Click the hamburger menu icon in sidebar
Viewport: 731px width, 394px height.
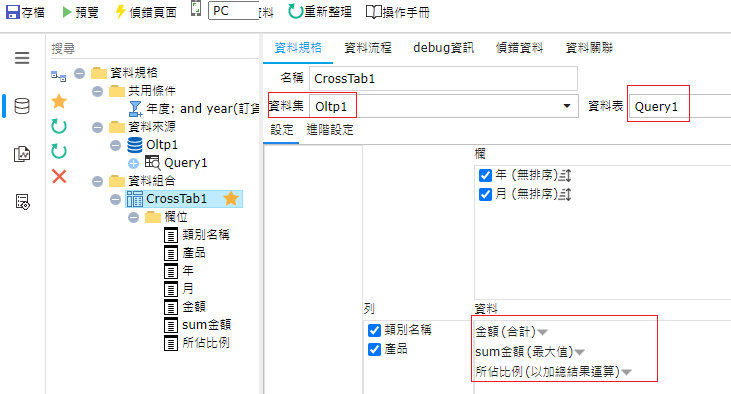tap(22, 58)
